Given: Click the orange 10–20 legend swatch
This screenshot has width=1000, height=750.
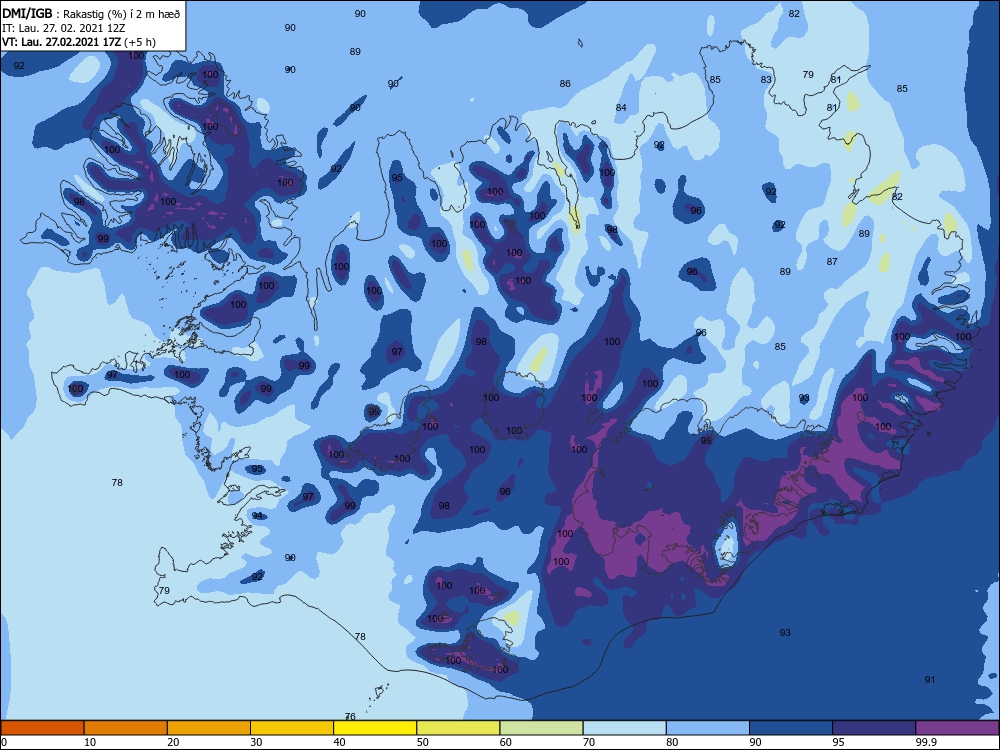Looking at the screenshot, I should coord(126,728).
